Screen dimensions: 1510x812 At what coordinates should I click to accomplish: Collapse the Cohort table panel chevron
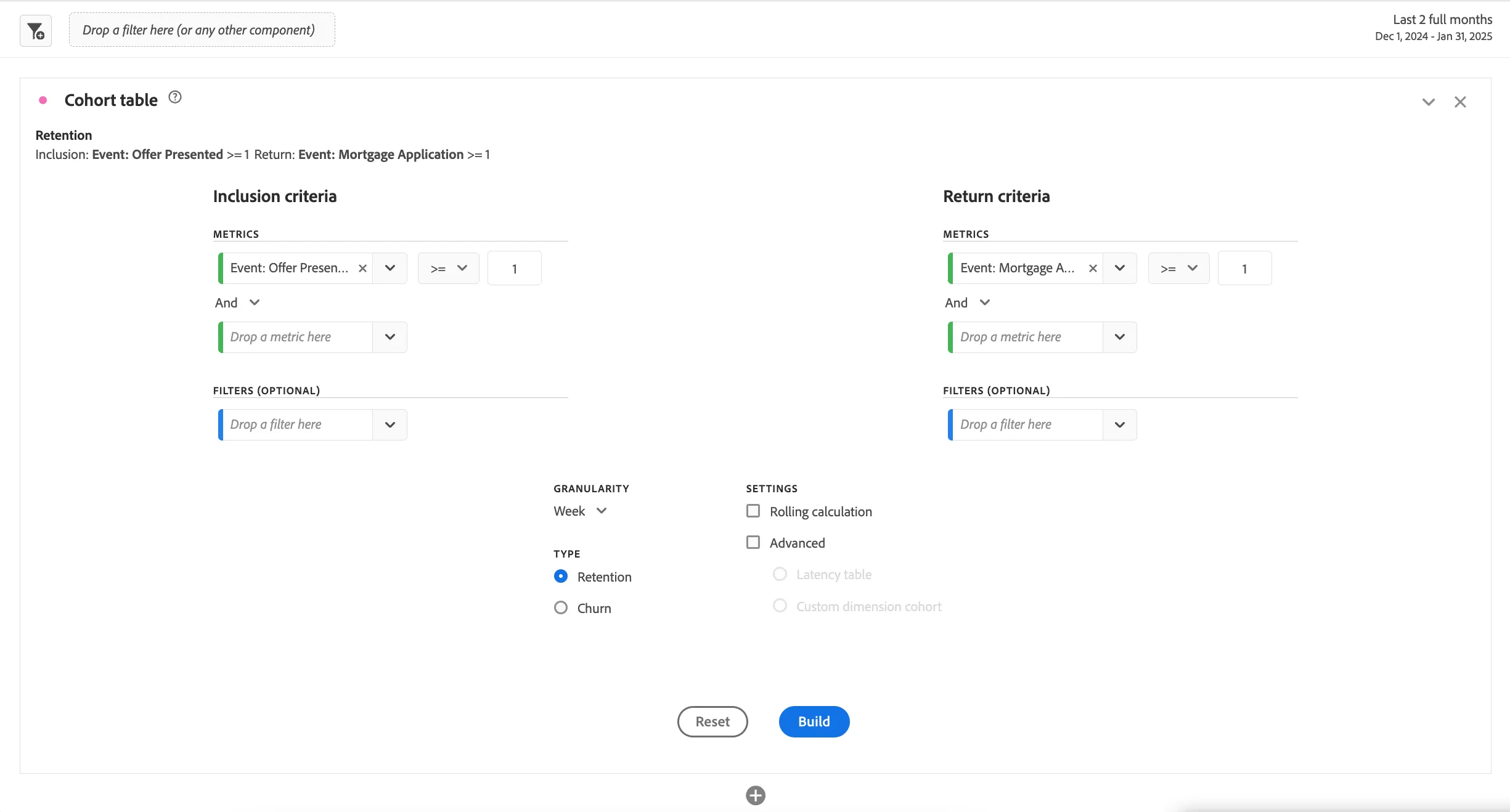1428,102
